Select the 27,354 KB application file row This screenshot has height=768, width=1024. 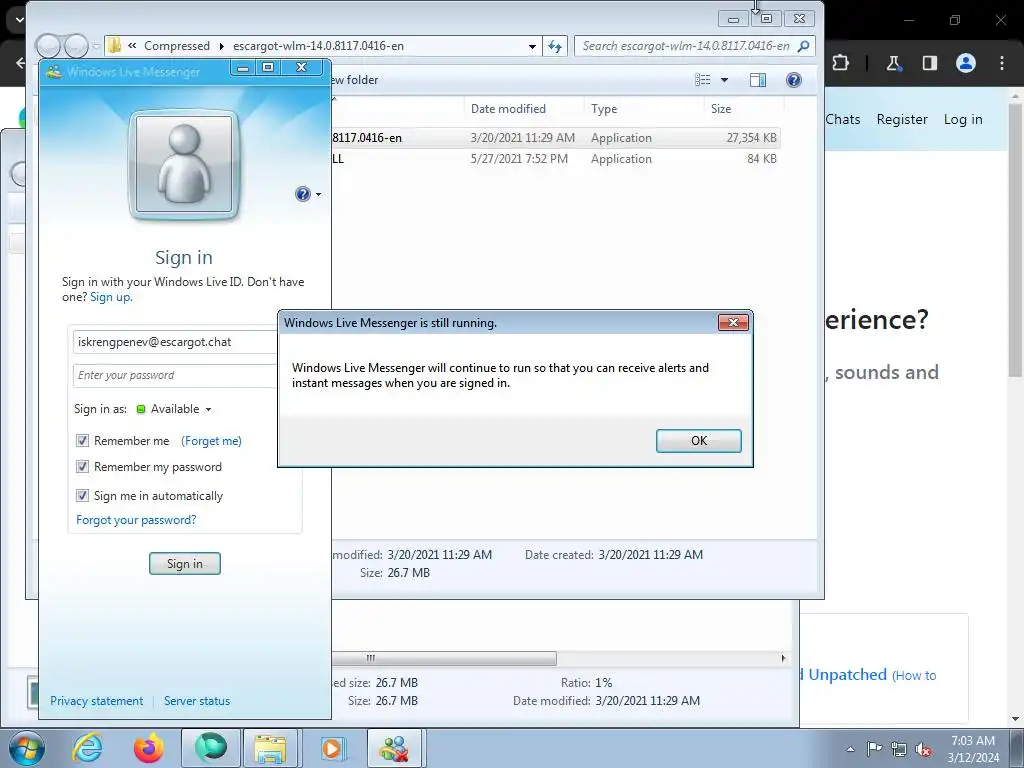pos(556,138)
